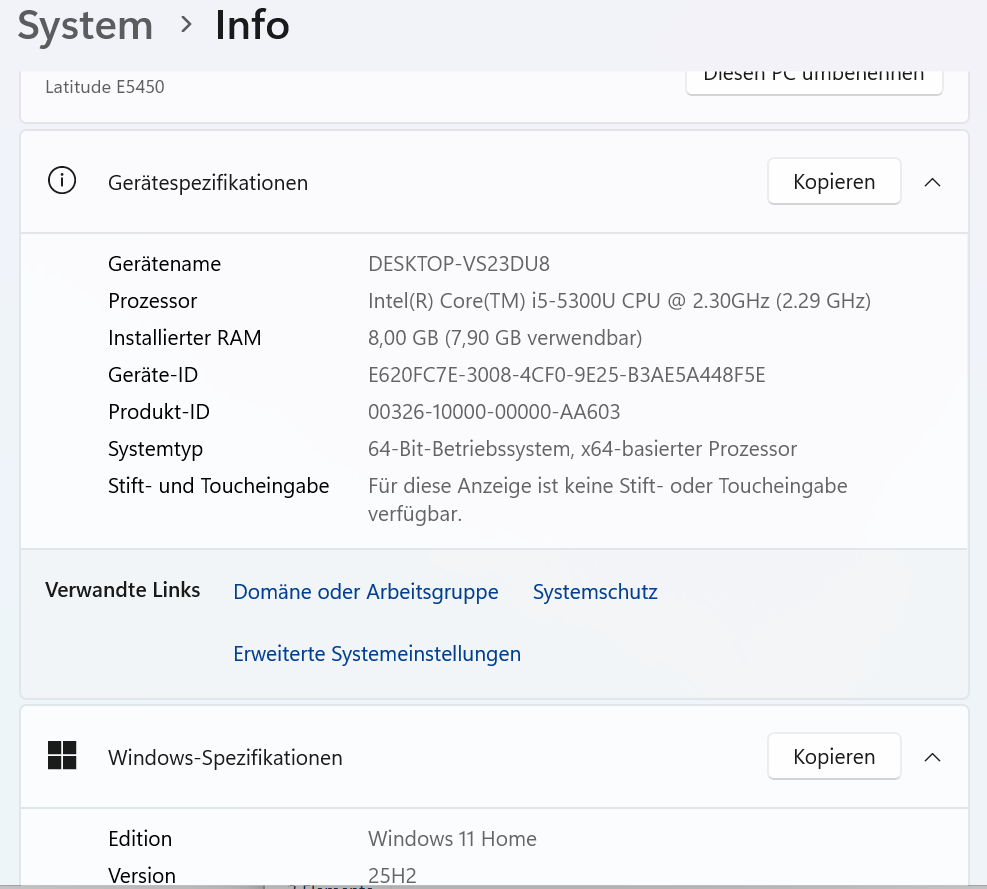Click the Windows logo icon beside Windows-Spezifikationen
Image resolution: width=987 pixels, height=889 pixels.
[x=62, y=756]
